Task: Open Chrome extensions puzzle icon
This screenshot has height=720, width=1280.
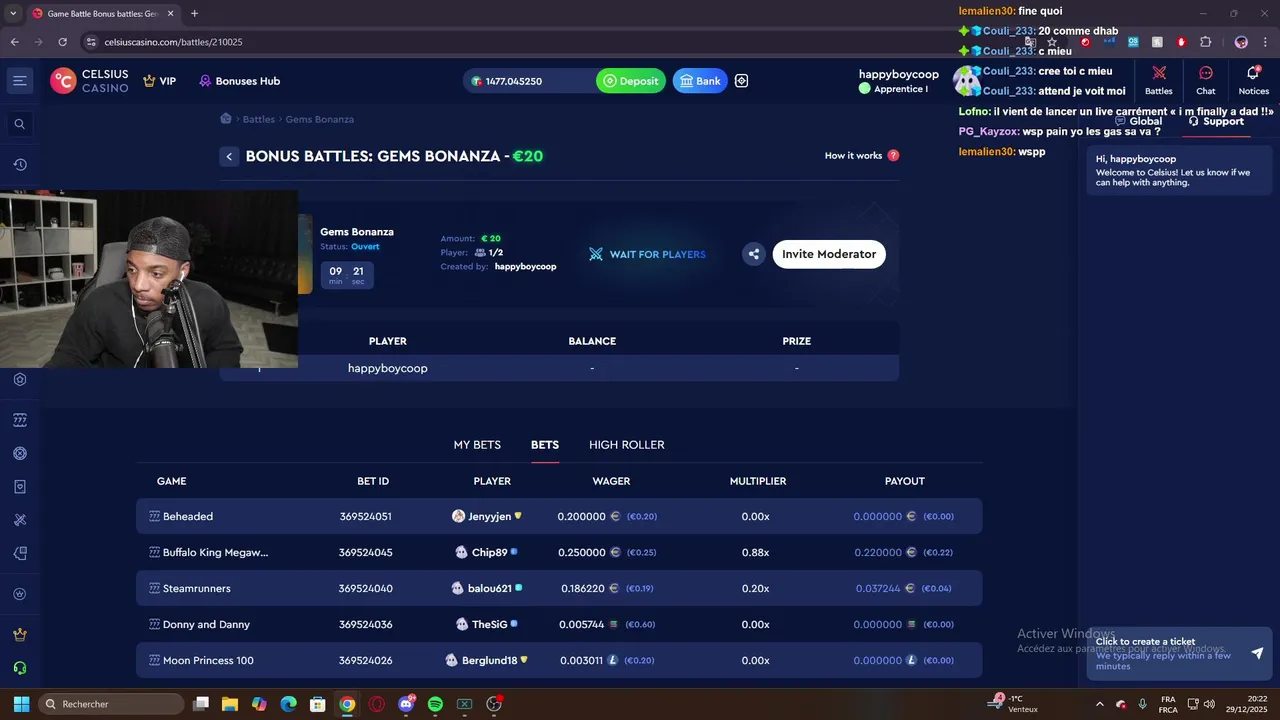Action: click(1205, 42)
